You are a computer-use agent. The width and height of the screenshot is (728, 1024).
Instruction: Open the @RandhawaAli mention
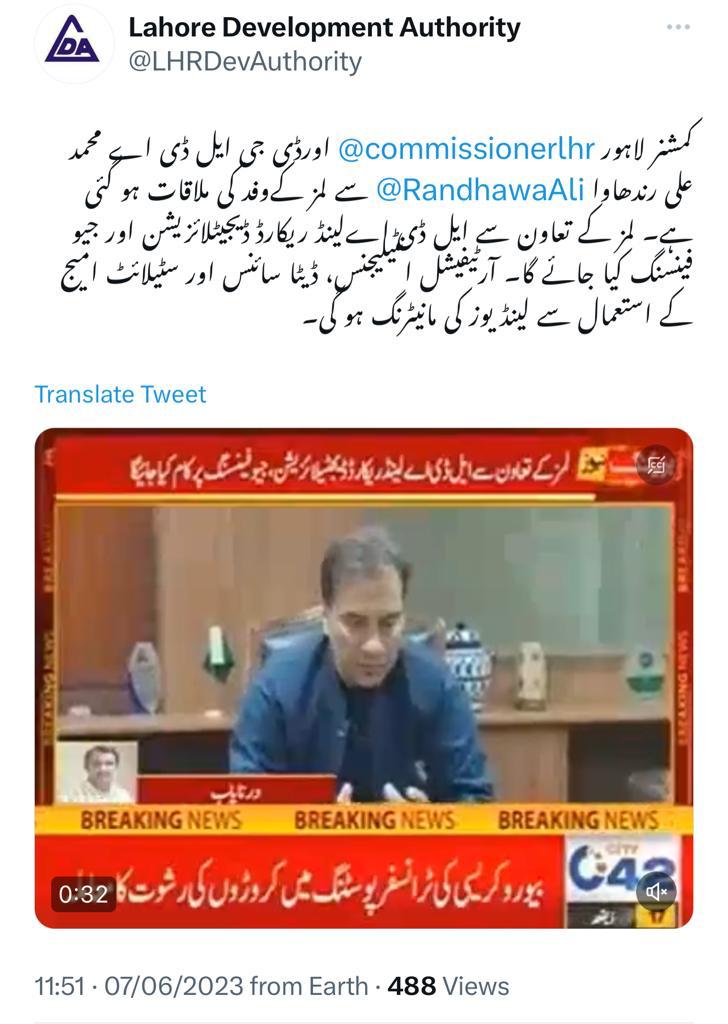point(481,190)
